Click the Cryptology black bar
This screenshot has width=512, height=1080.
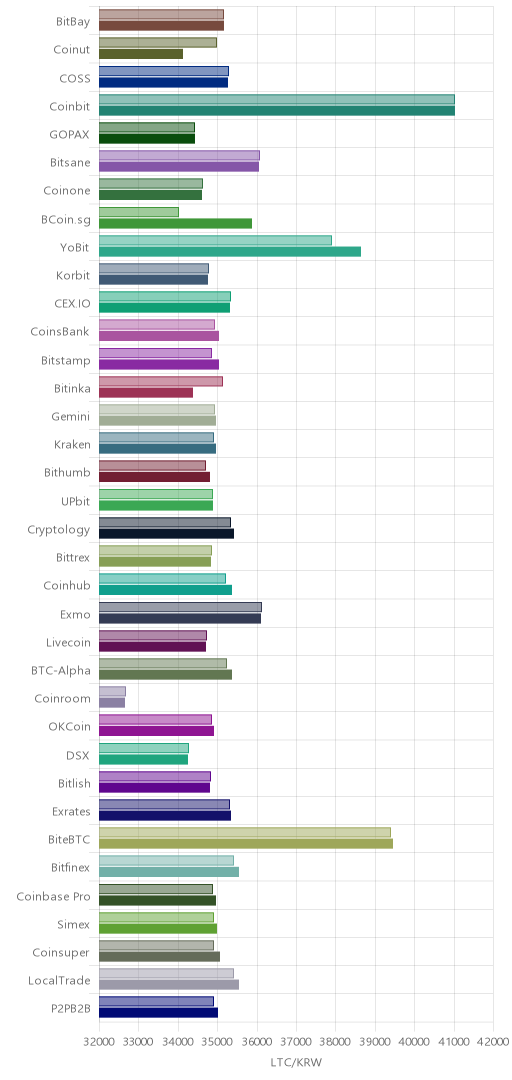point(166,533)
